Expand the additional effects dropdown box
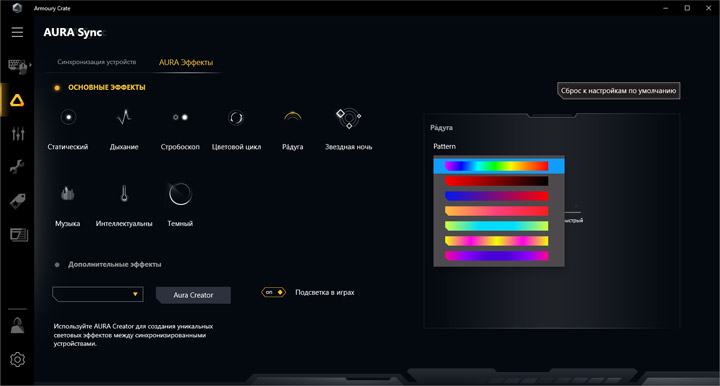 [x=98, y=294]
